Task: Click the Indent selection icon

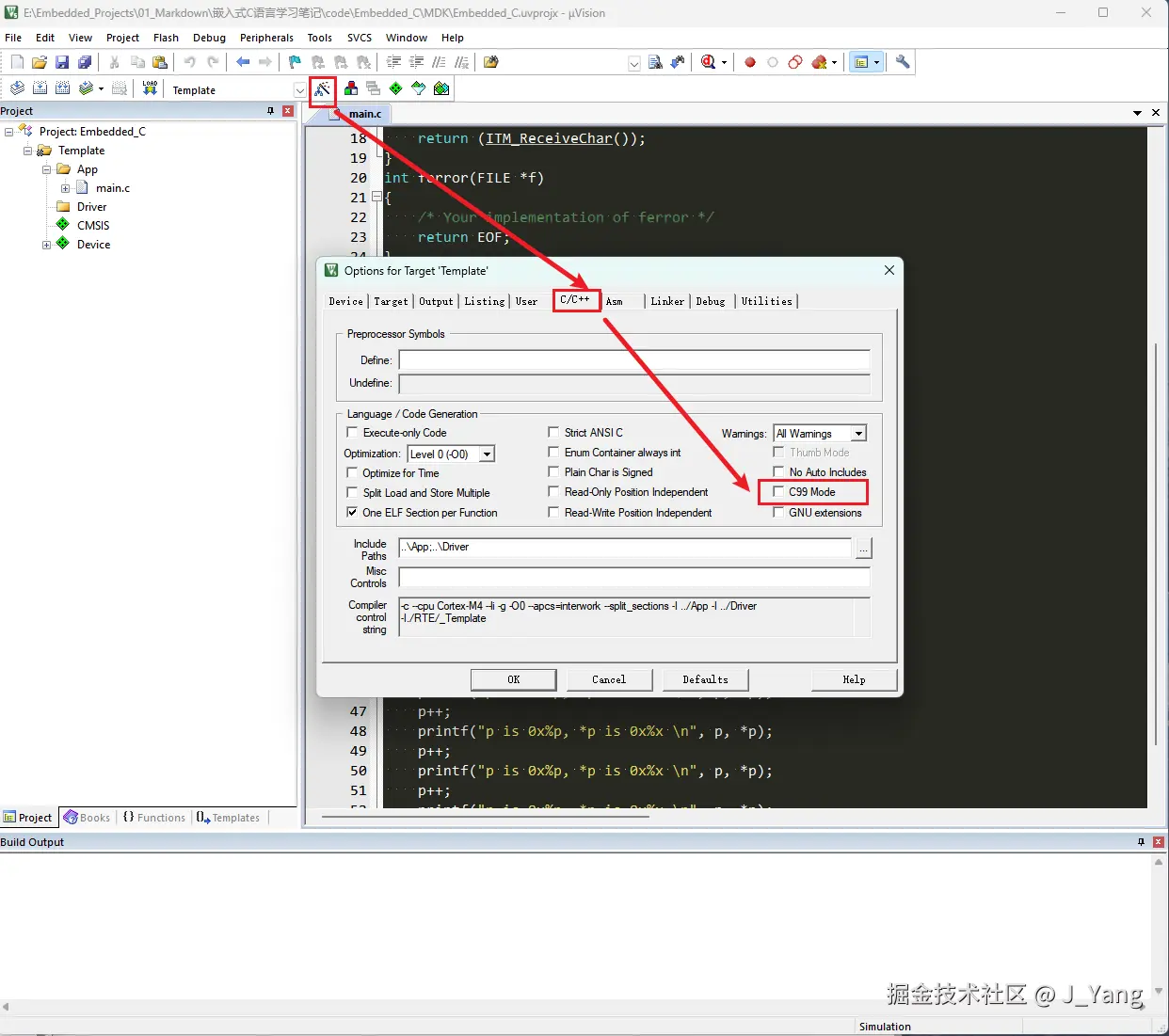Action: pos(393,62)
